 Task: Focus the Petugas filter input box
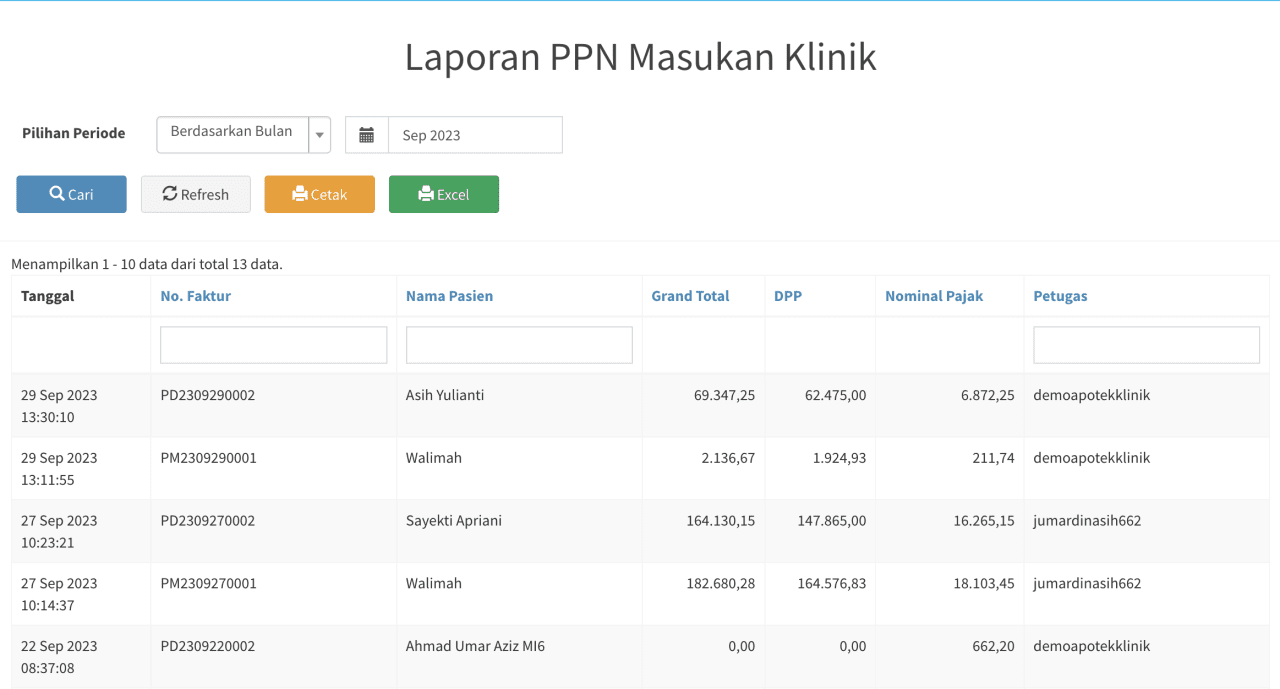click(1146, 345)
